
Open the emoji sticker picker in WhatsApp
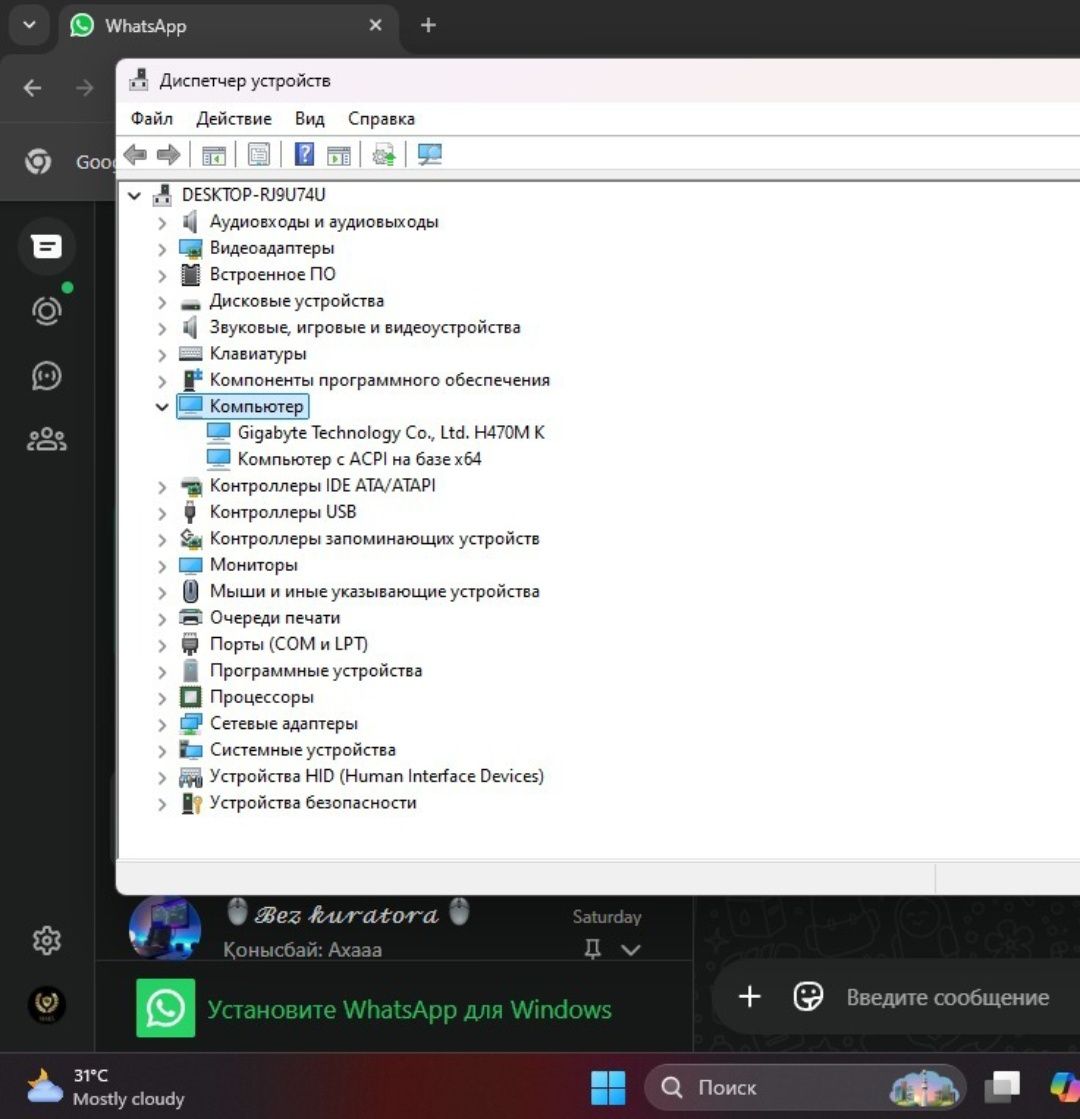coord(808,996)
